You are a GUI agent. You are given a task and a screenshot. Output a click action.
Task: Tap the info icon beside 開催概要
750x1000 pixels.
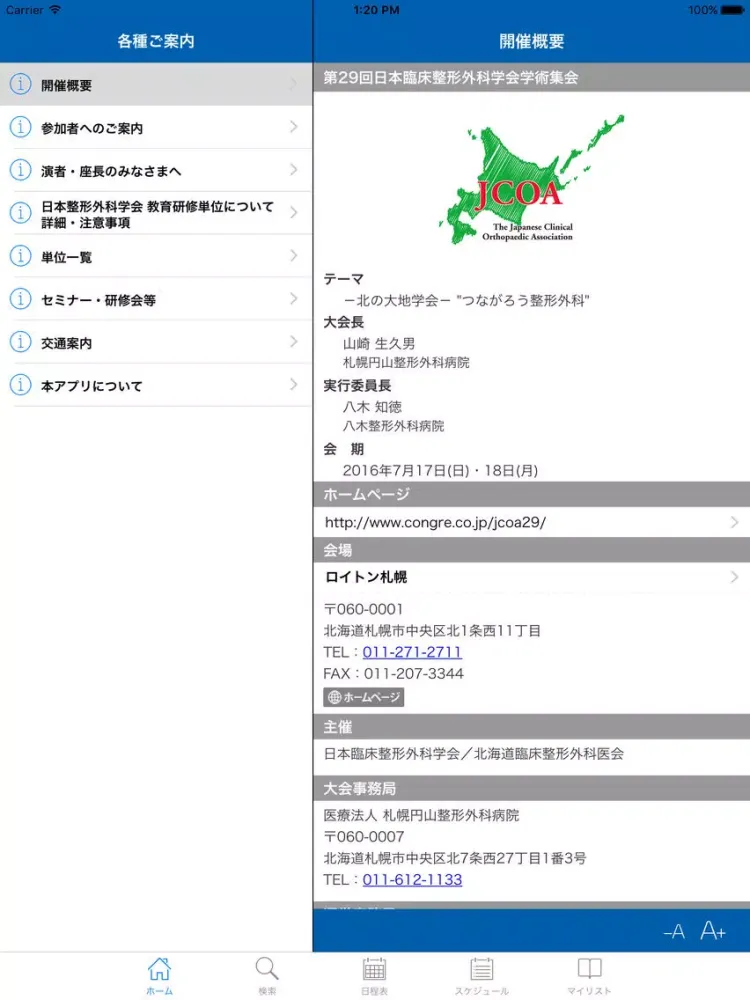(x=20, y=84)
